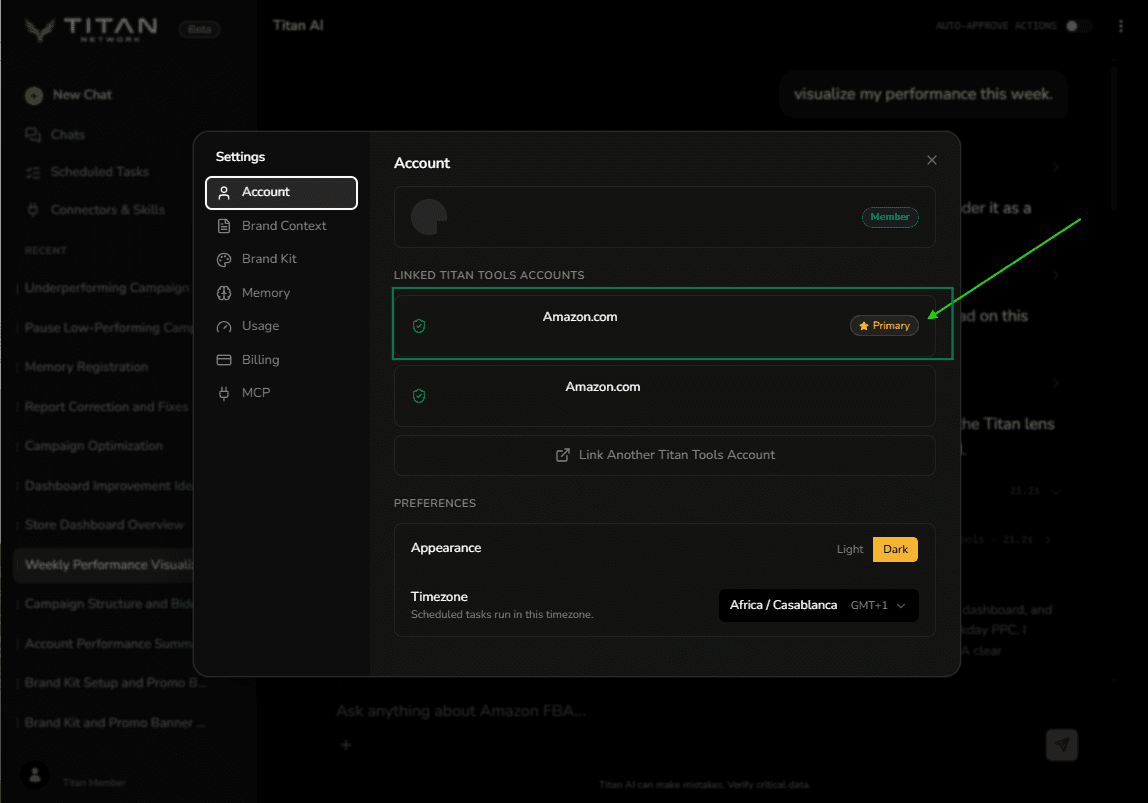Open Underperforming Campaign recent chat
Image resolution: width=1148 pixels, height=803 pixels.
(x=106, y=288)
